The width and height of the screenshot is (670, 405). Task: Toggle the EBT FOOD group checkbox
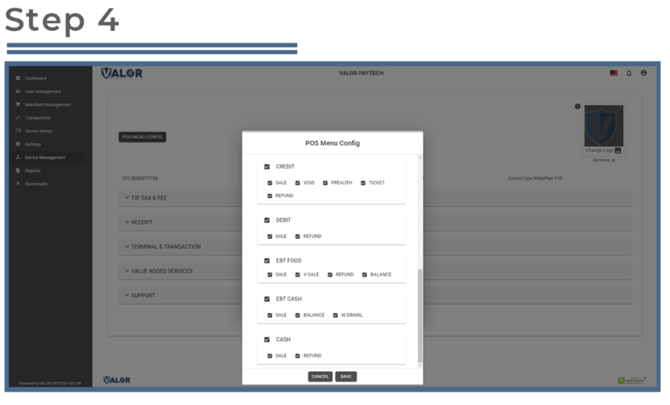(267, 261)
